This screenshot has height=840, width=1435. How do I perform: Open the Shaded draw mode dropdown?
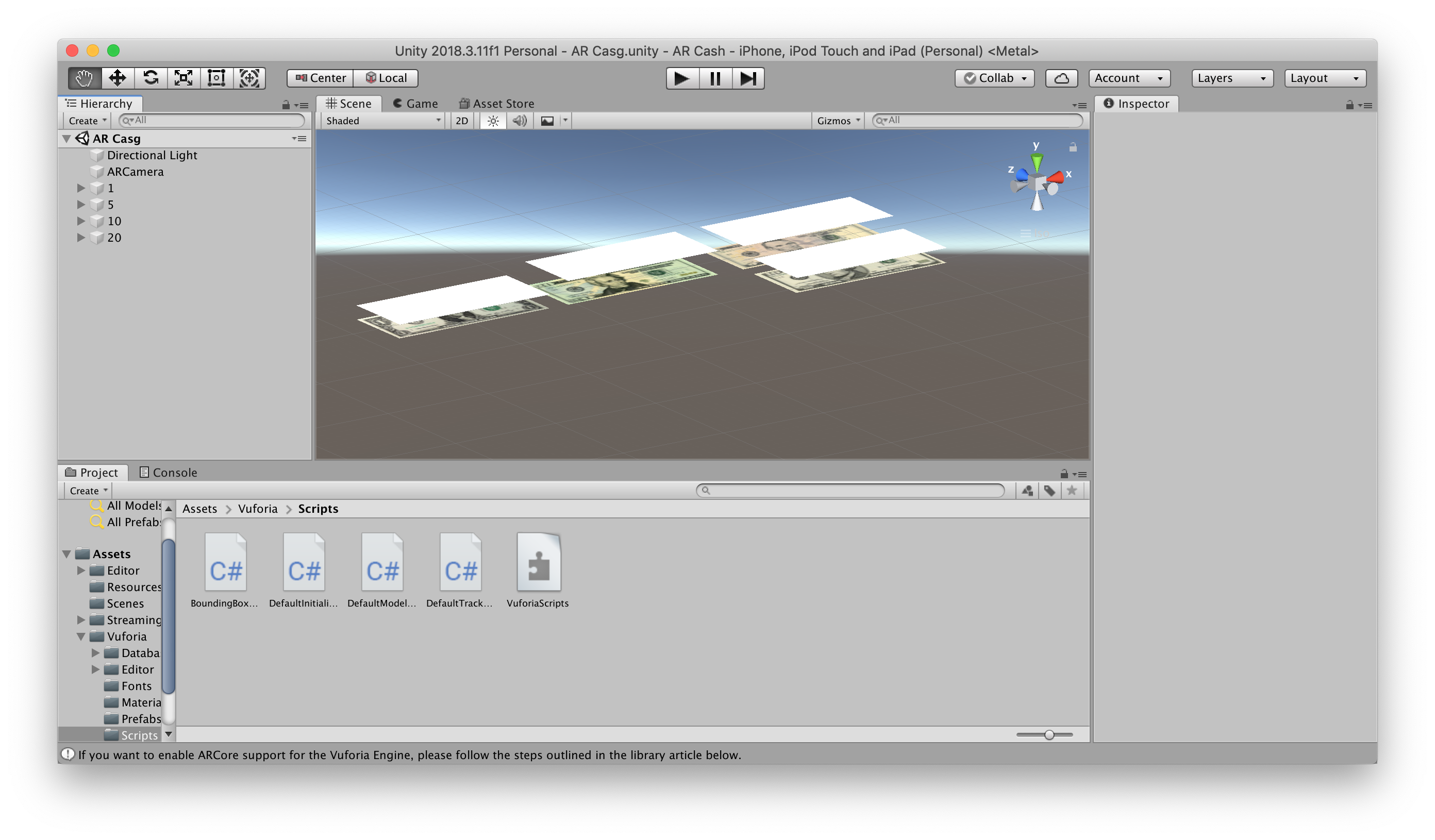(382, 121)
